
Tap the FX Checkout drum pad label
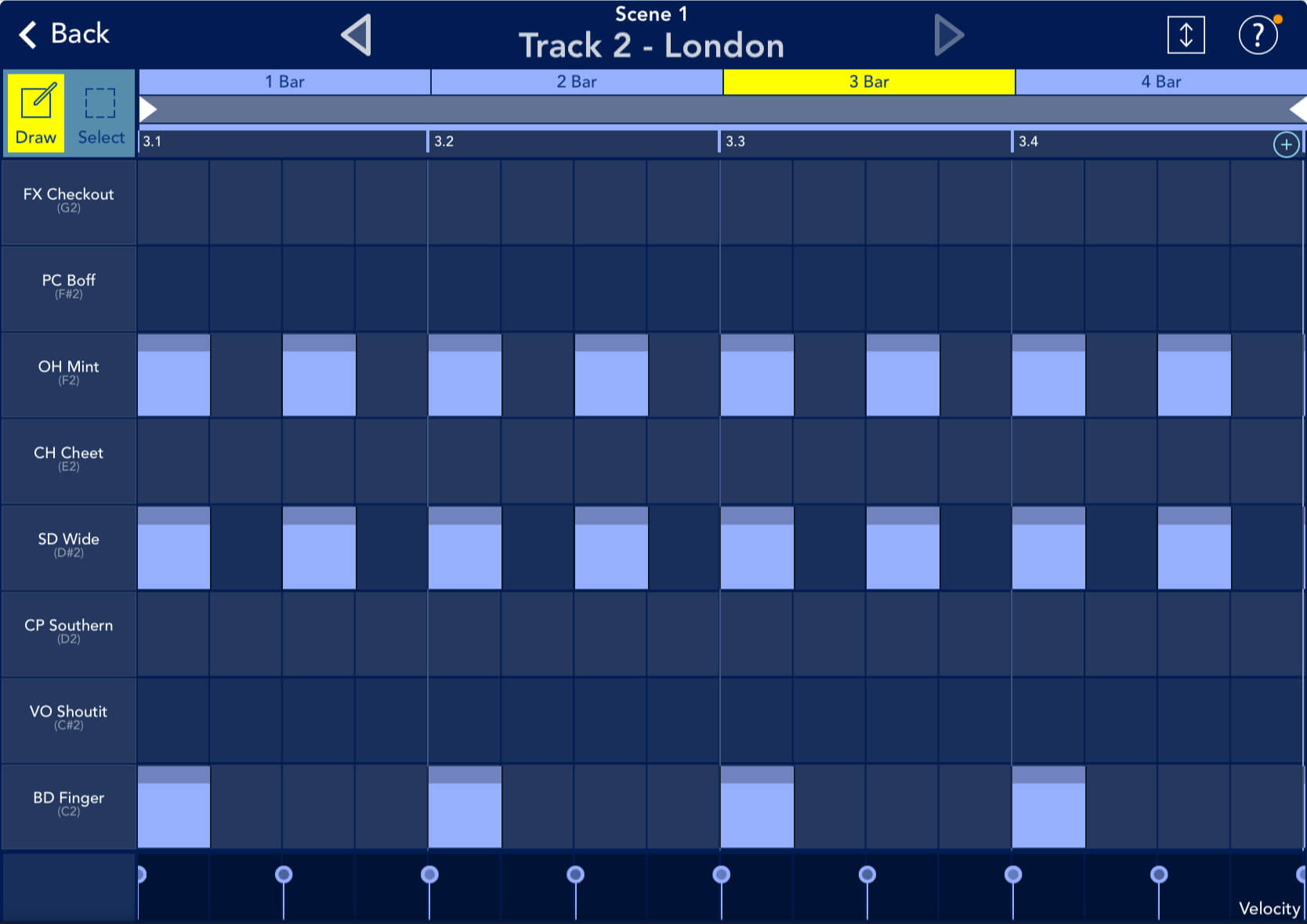coord(68,201)
